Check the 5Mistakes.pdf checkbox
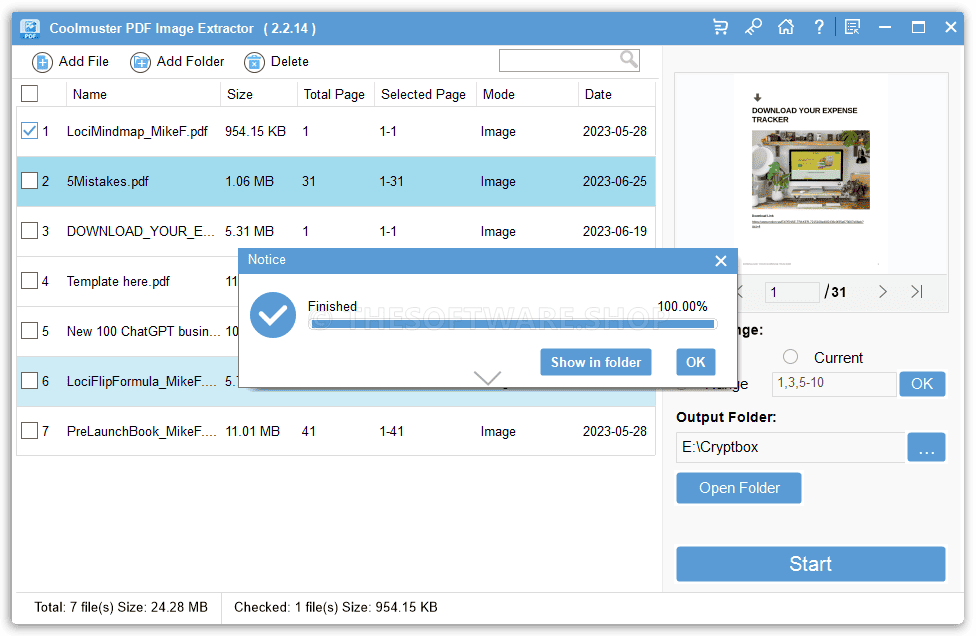The height and width of the screenshot is (636, 976). [29, 180]
